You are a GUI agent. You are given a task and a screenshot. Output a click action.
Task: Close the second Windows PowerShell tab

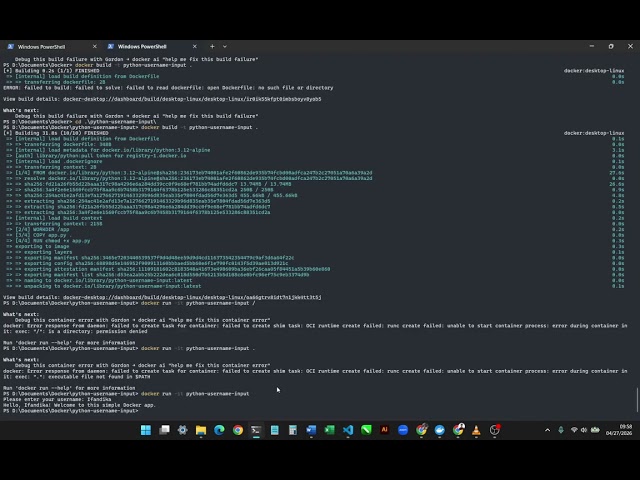(195, 47)
